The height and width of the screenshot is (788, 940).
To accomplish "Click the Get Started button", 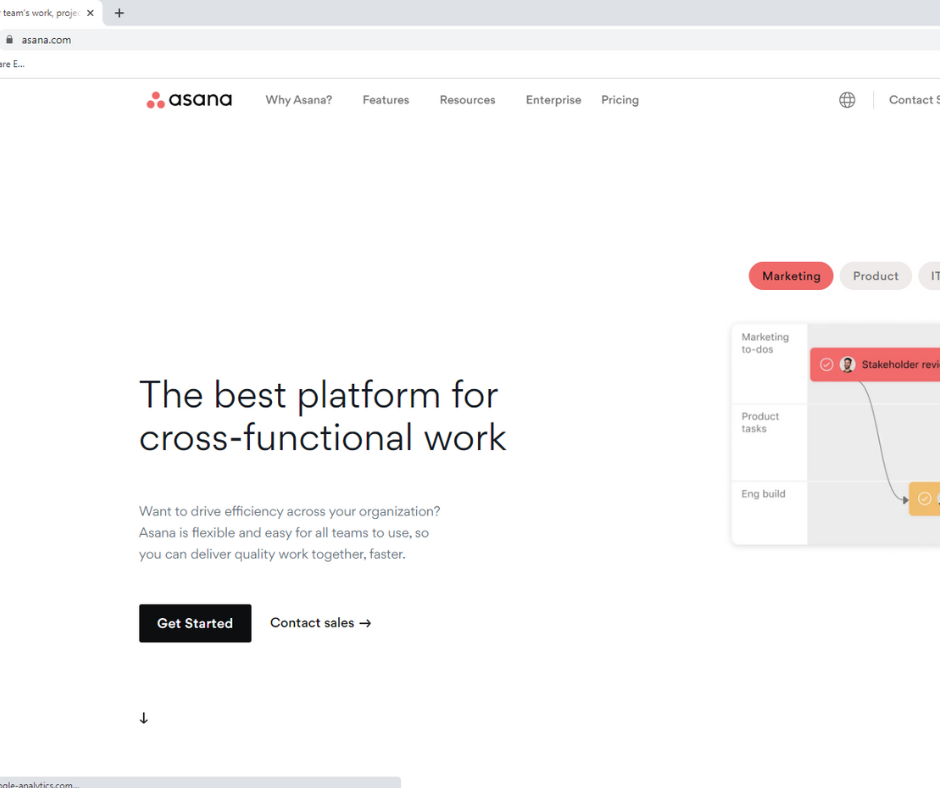I will (195, 623).
